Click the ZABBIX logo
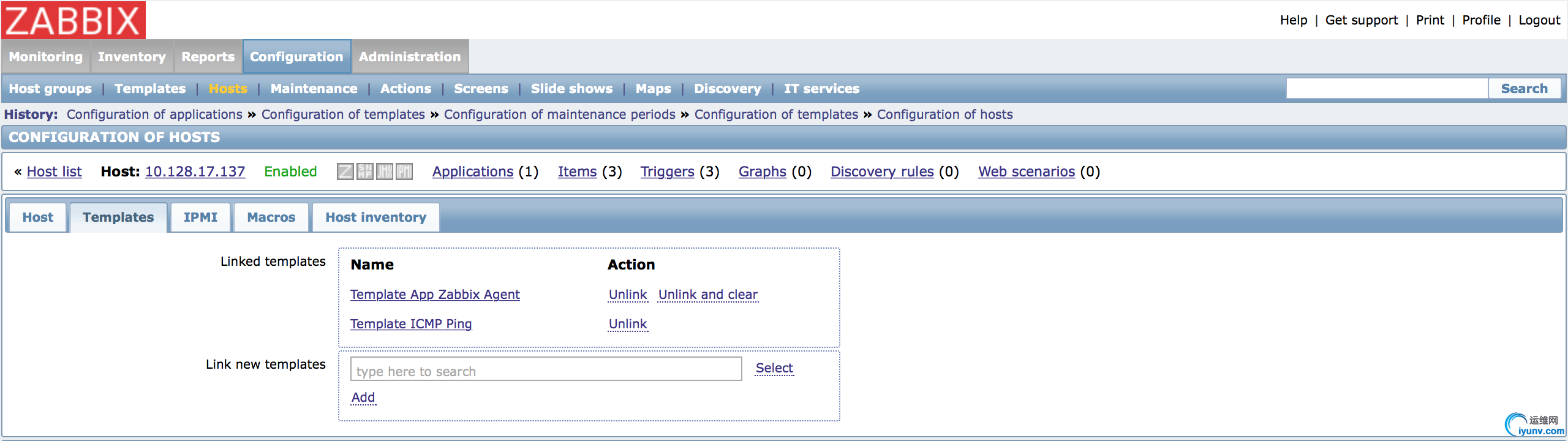Viewport: 1568px width, 441px height. [x=73, y=20]
